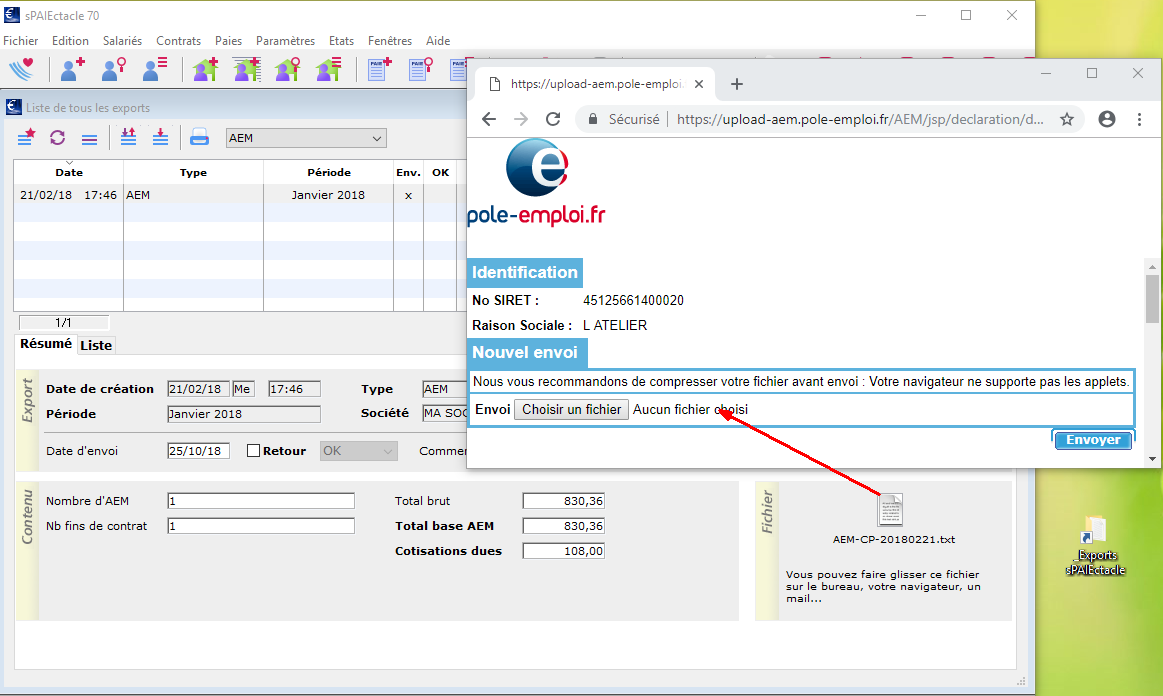Screen dimensions: 1163x696
Task: Click the Nb fins de contrat field
Action: (261, 526)
